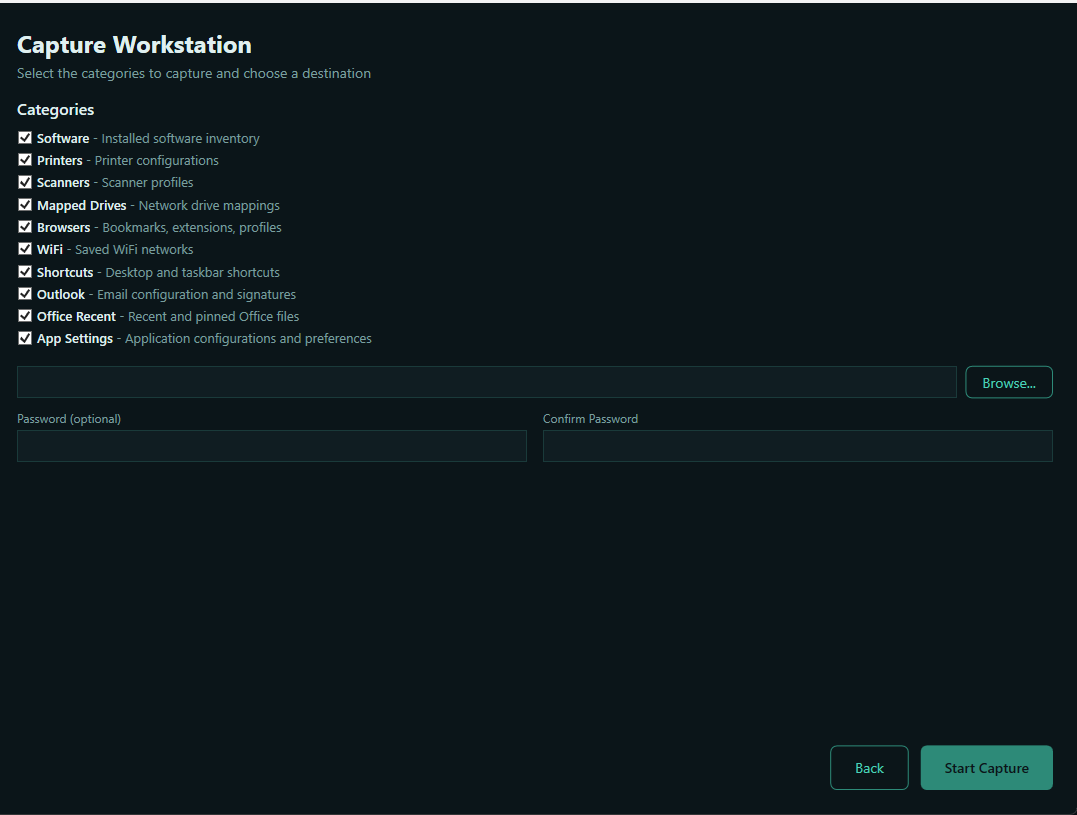1077x815 pixels.
Task: Deselect the Shortcuts checkbox
Action: [25, 272]
